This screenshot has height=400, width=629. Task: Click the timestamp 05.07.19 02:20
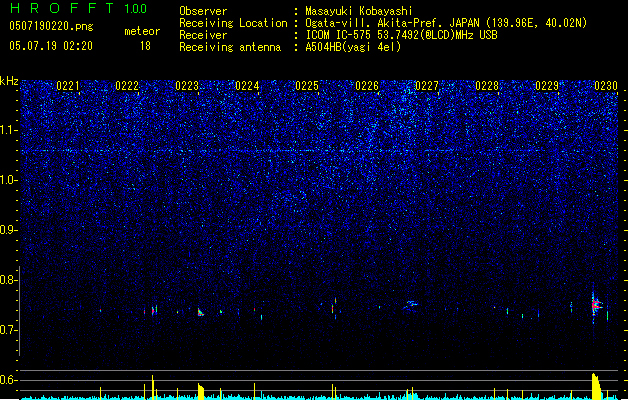[51, 46]
